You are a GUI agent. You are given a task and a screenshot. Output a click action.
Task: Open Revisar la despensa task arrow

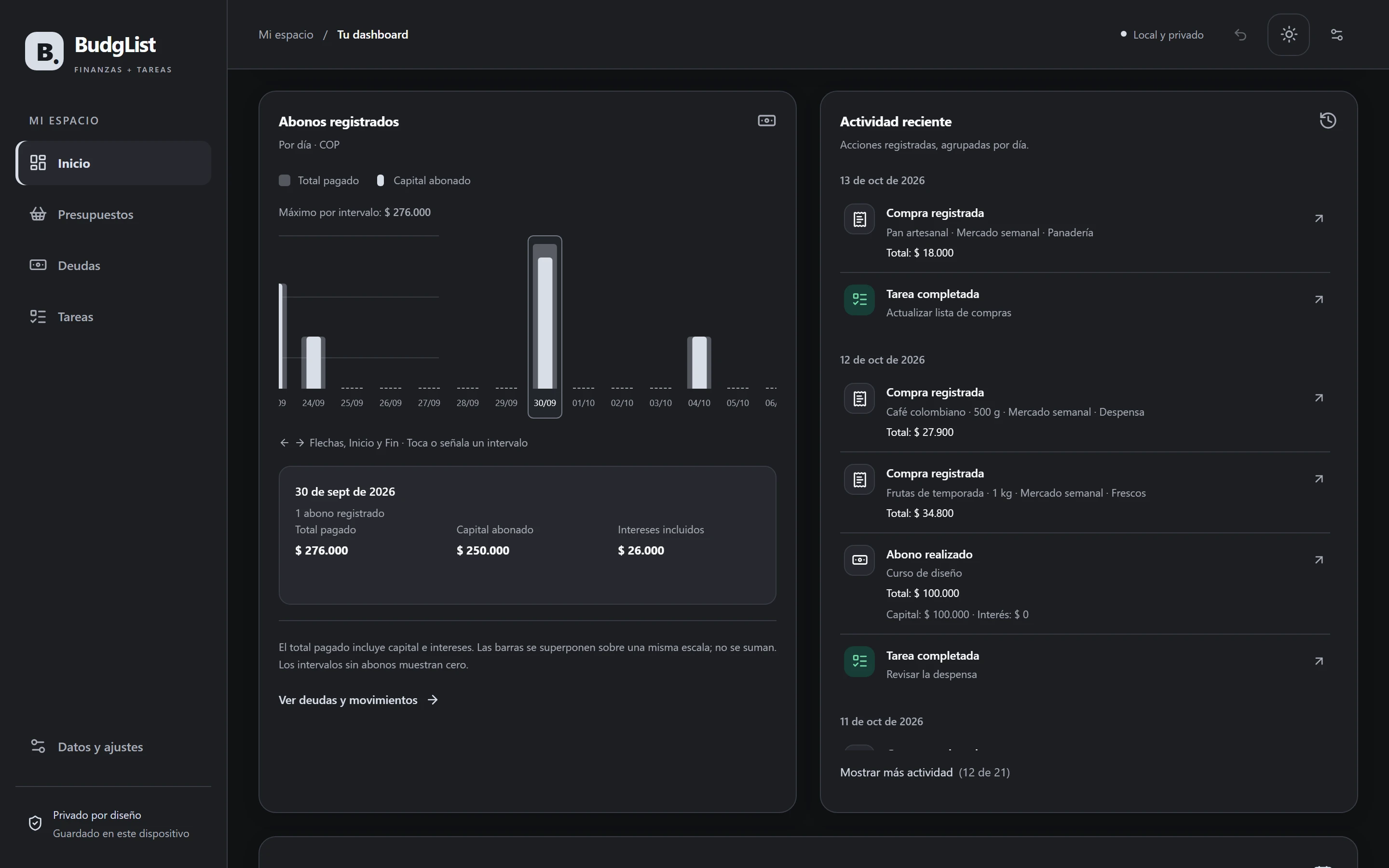1319,661
